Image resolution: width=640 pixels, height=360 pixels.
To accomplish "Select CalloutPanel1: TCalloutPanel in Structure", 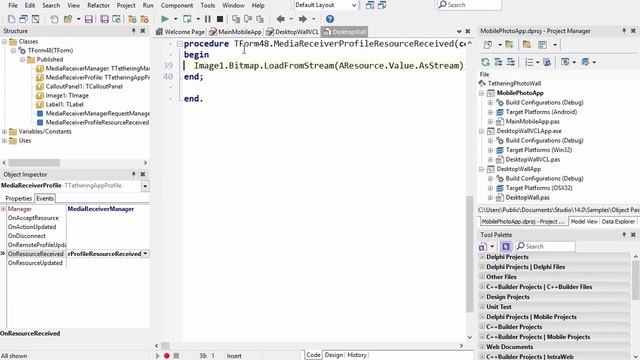I will [x=84, y=87].
